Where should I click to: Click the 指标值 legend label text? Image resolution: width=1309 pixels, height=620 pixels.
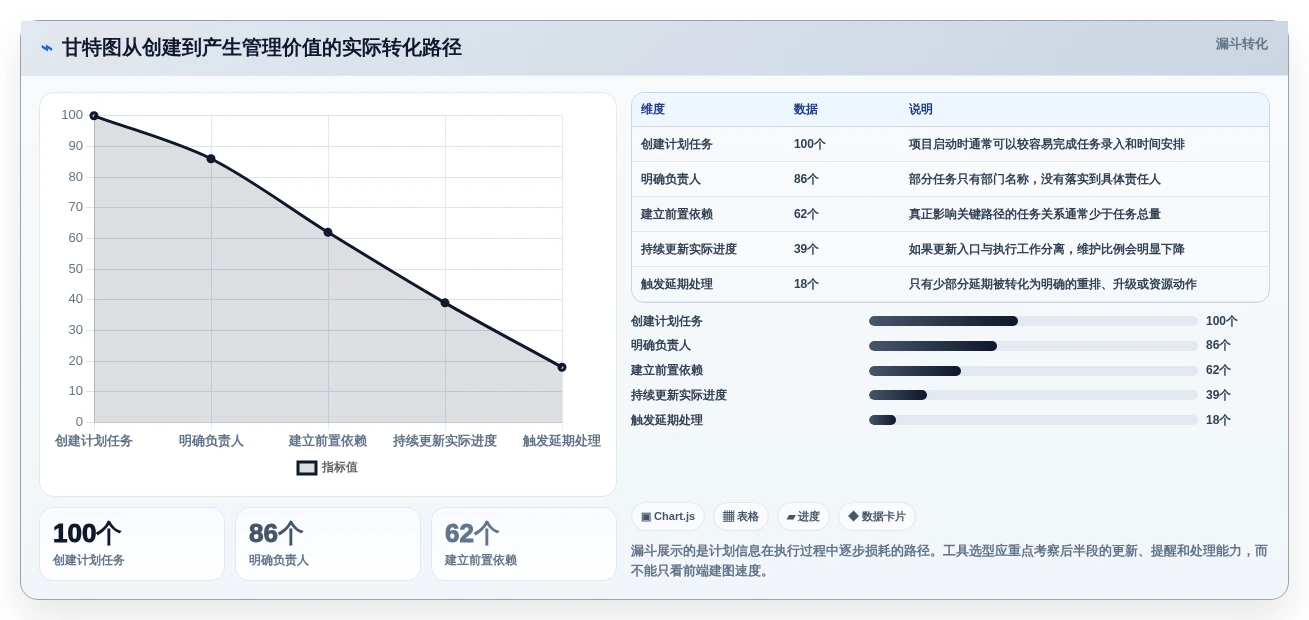tap(340, 467)
